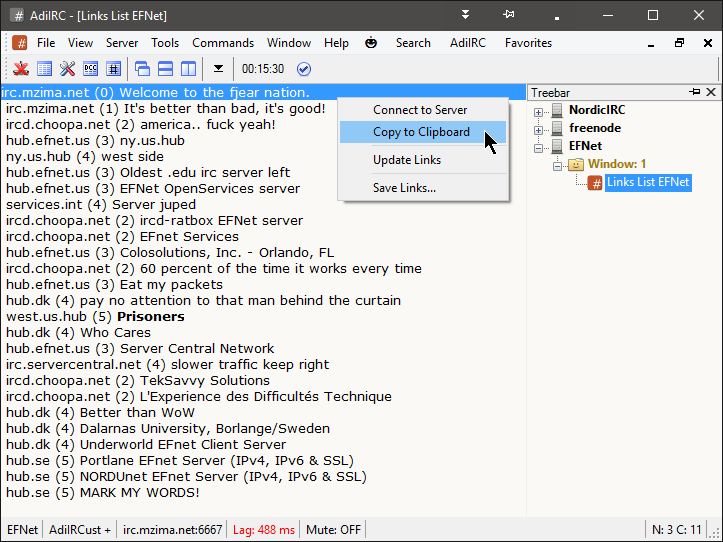This screenshot has width=723, height=542.
Task: Click the channel list hash toolbar icon
Action: pos(113,69)
